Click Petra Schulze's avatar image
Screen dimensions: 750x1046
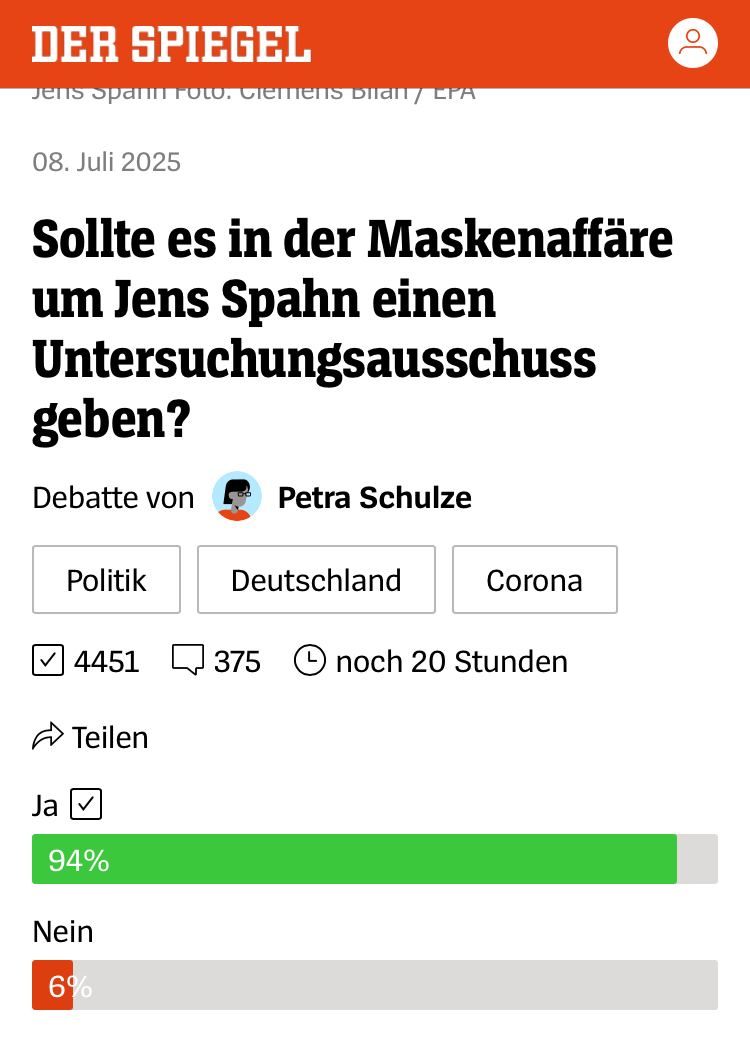237,497
